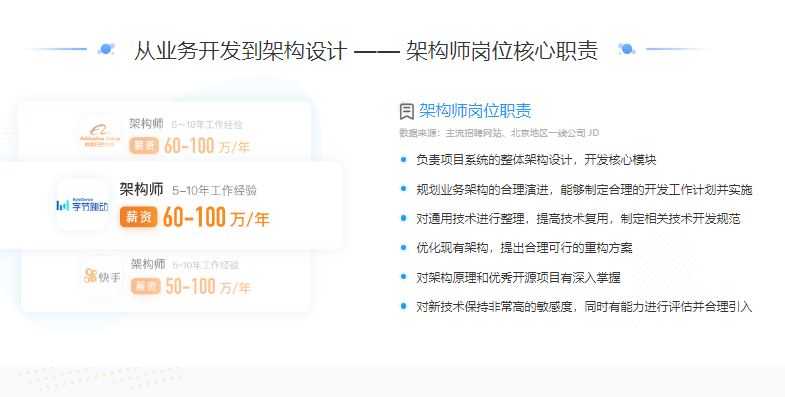Viewport: 785px width, 397px height.
Task: Click the bookmark icon beside 架构师岗位职责
Action: point(407,111)
